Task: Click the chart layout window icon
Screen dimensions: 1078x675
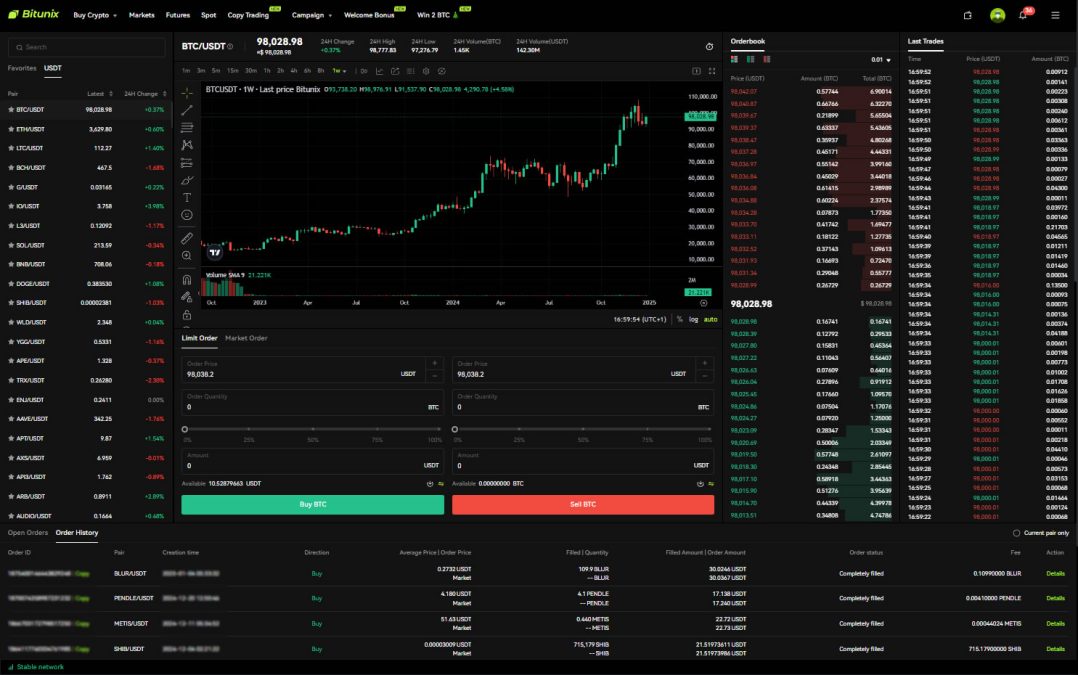Action: 696,71
